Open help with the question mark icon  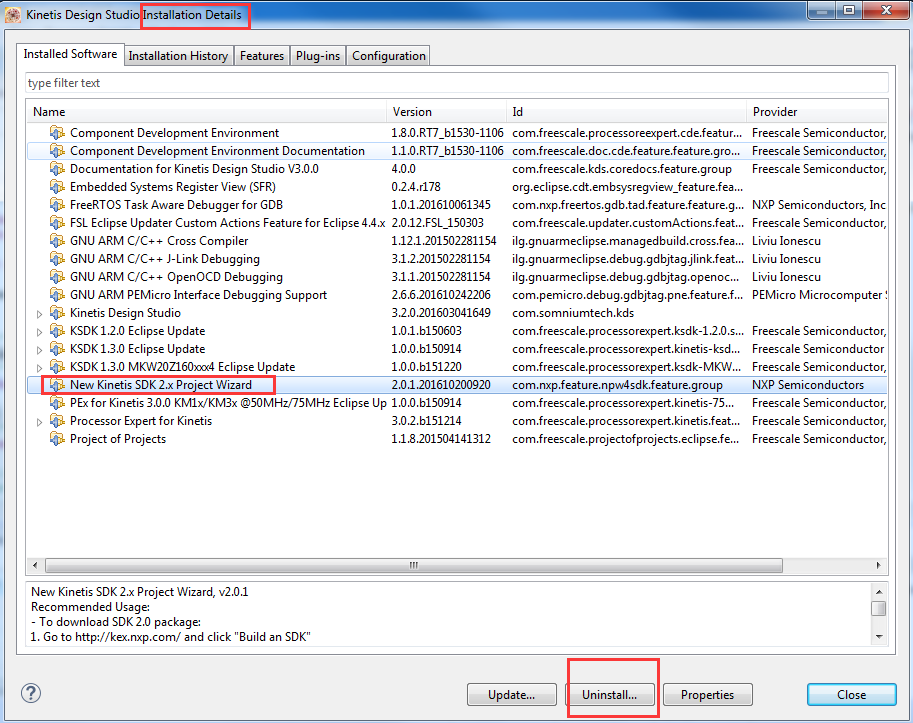coord(31,693)
